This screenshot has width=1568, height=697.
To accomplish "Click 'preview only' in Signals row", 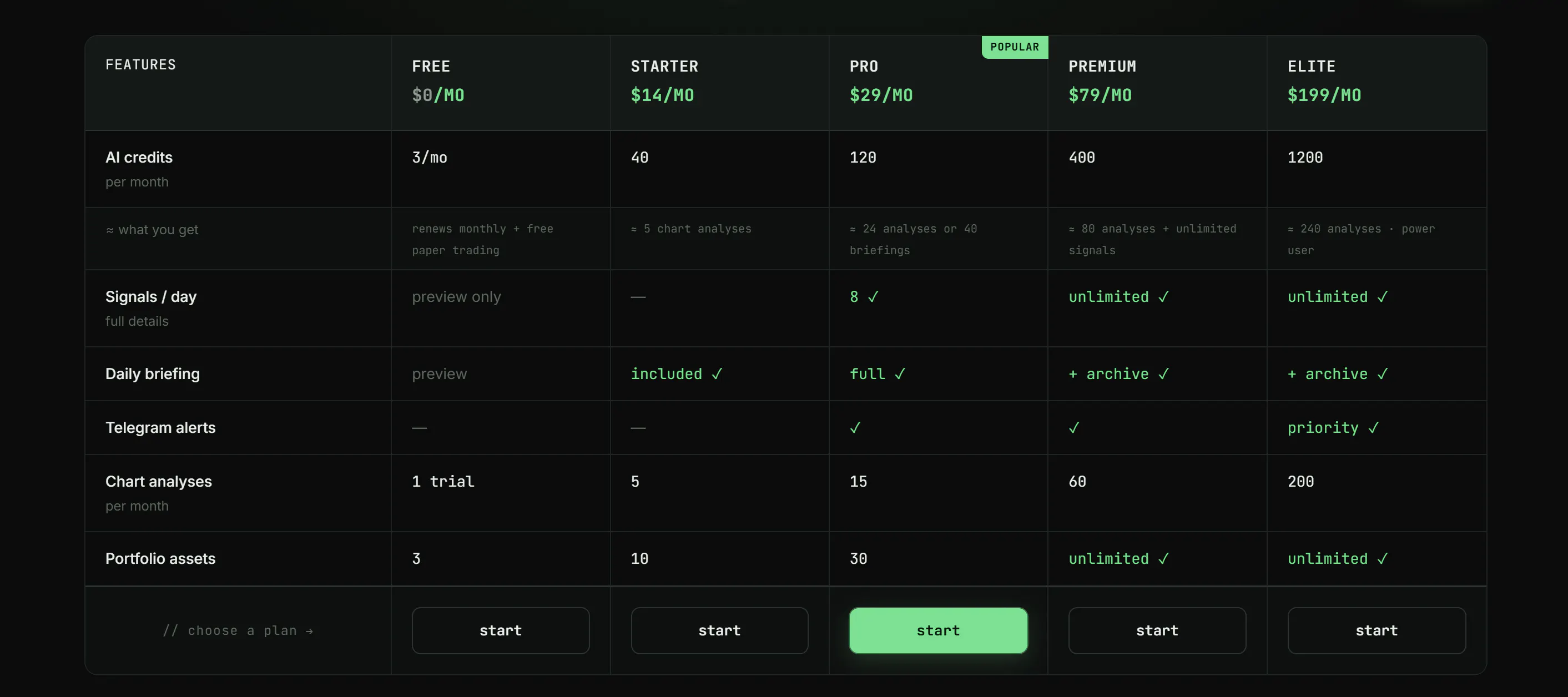I will pos(456,297).
